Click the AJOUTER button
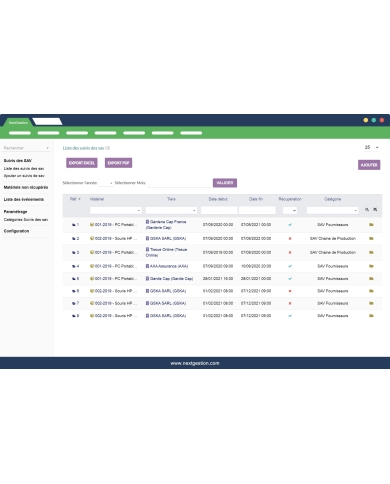This screenshot has height=484, width=390. click(x=369, y=165)
